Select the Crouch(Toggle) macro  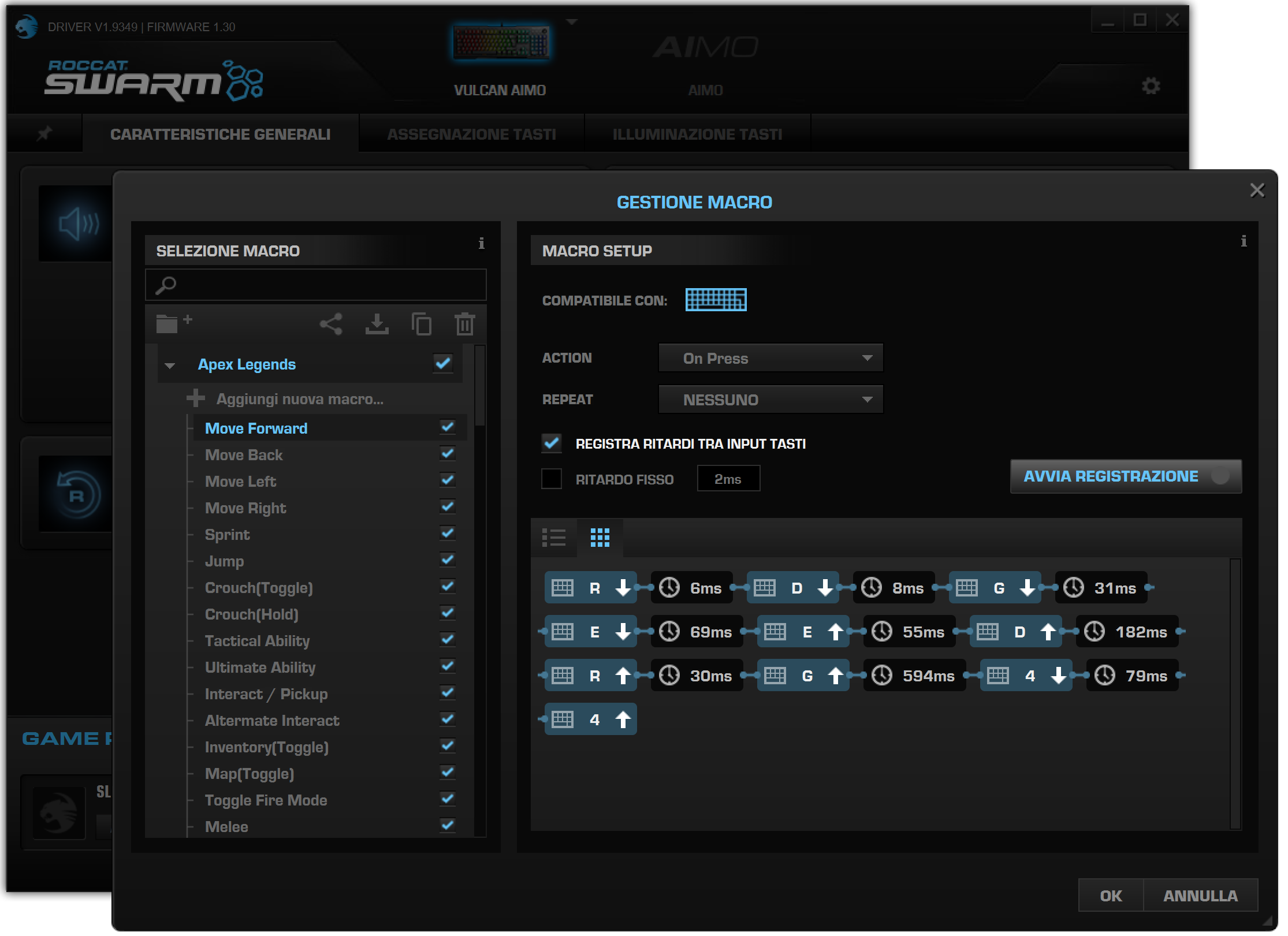(259, 588)
